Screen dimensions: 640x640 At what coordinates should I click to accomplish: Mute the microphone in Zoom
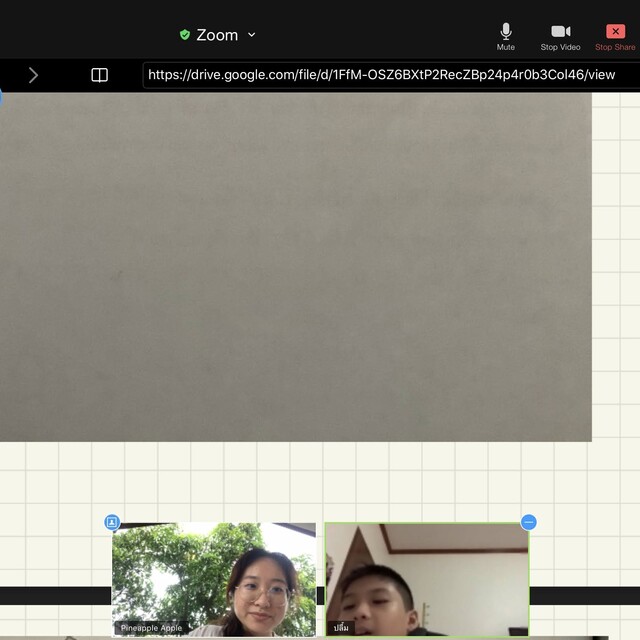coord(506,37)
